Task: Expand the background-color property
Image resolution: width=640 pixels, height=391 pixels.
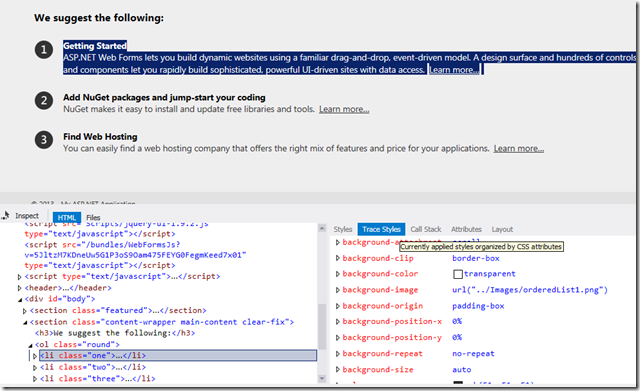Action: tap(338, 274)
